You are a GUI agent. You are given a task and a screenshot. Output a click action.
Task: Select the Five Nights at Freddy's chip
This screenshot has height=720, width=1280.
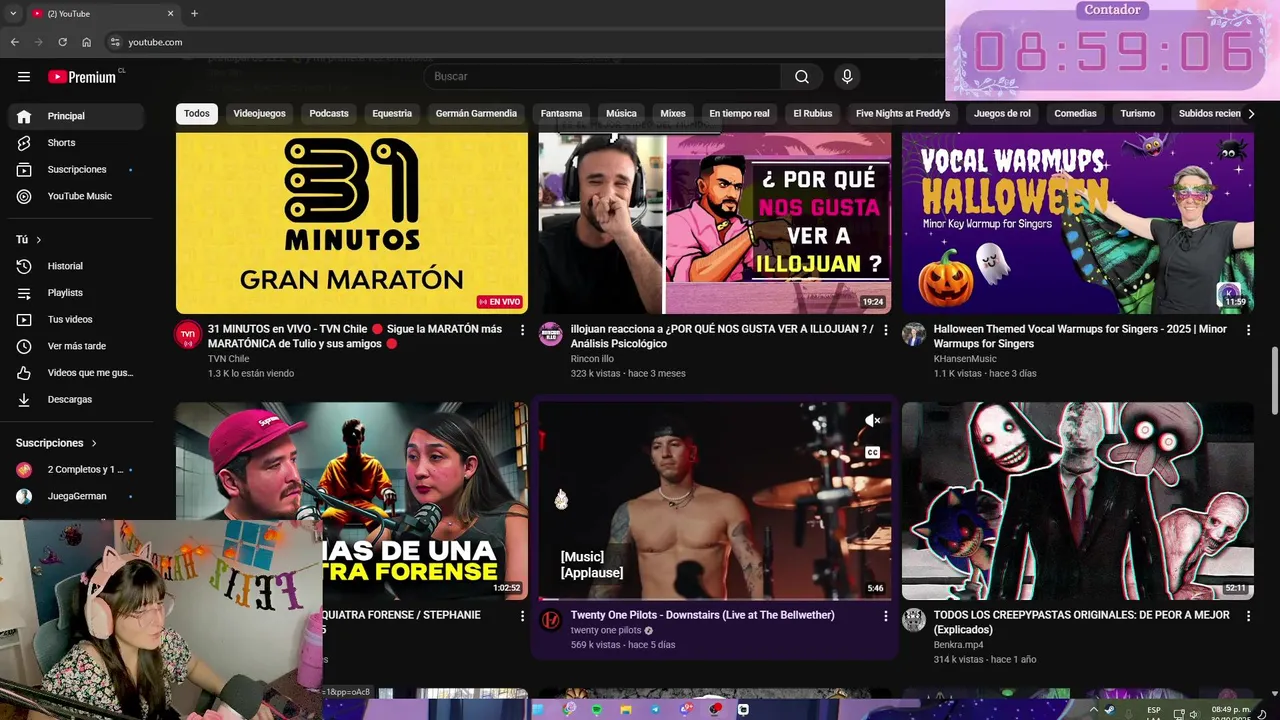903,114
